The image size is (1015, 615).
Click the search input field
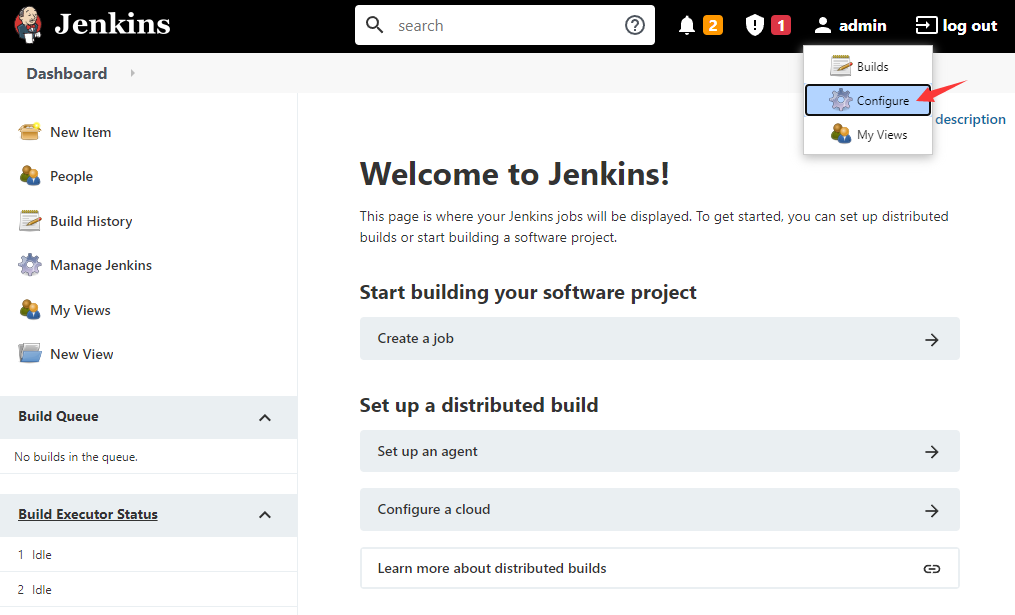tap(500, 25)
